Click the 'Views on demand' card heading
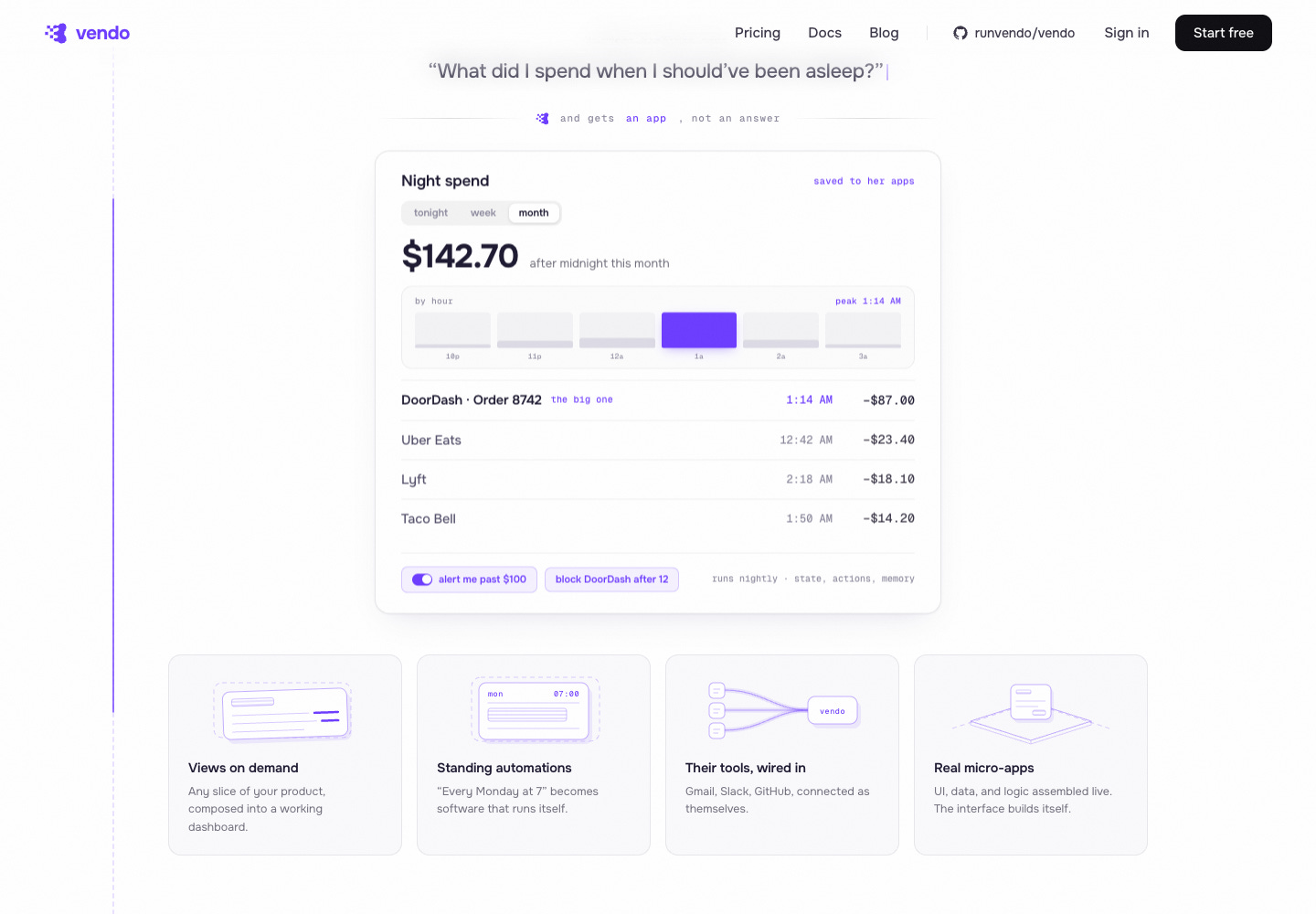This screenshot has width=1316, height=914. [x=243, y=768]
